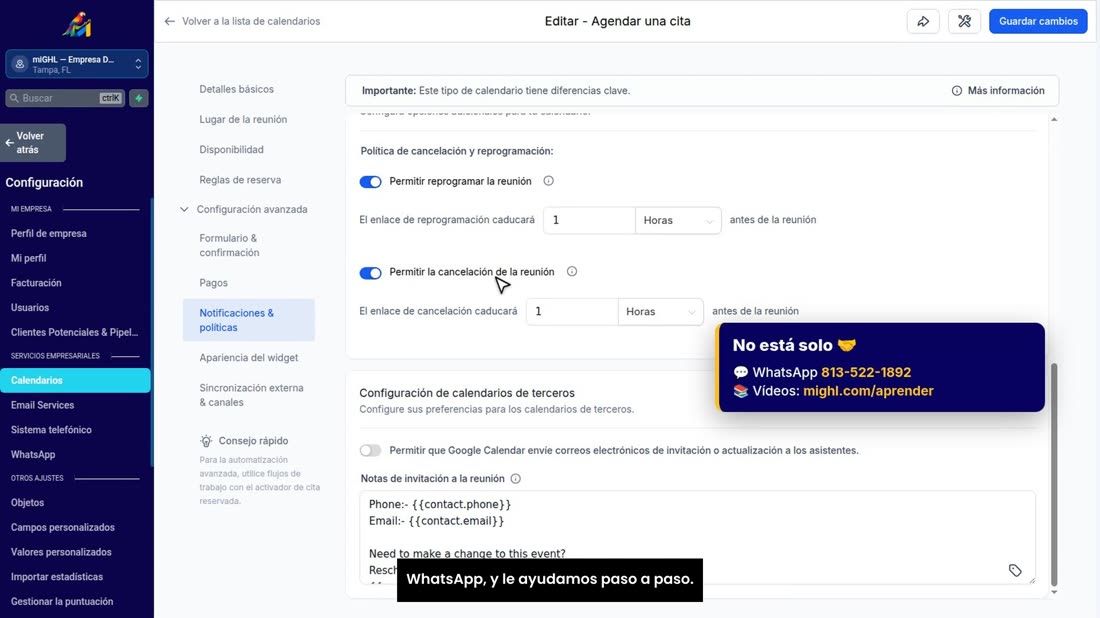Open Formulario & confirmación section
Screen dimensions: 1100x618
click(x=229, y=246)
